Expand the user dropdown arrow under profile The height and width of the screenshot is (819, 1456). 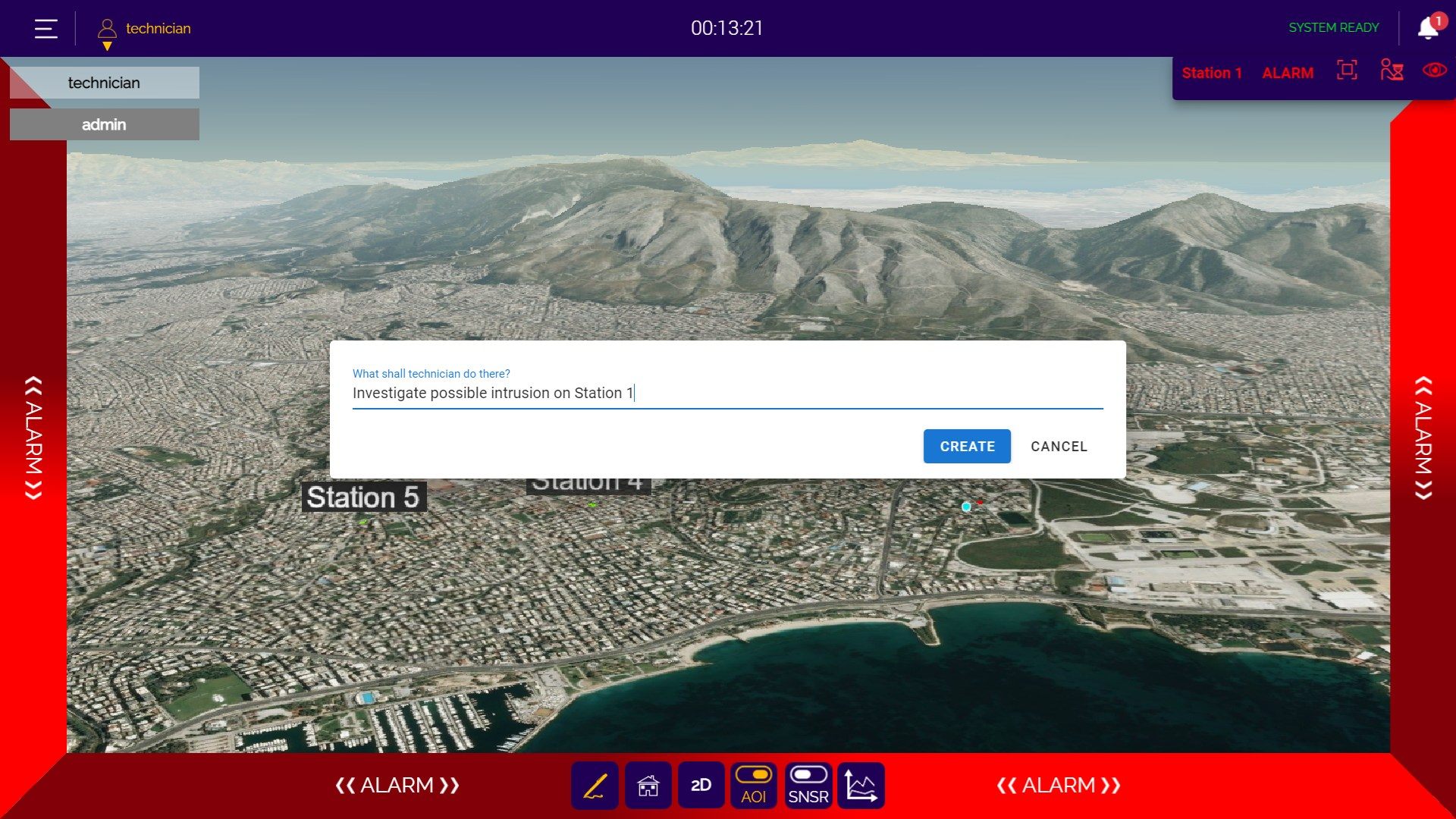107,46
